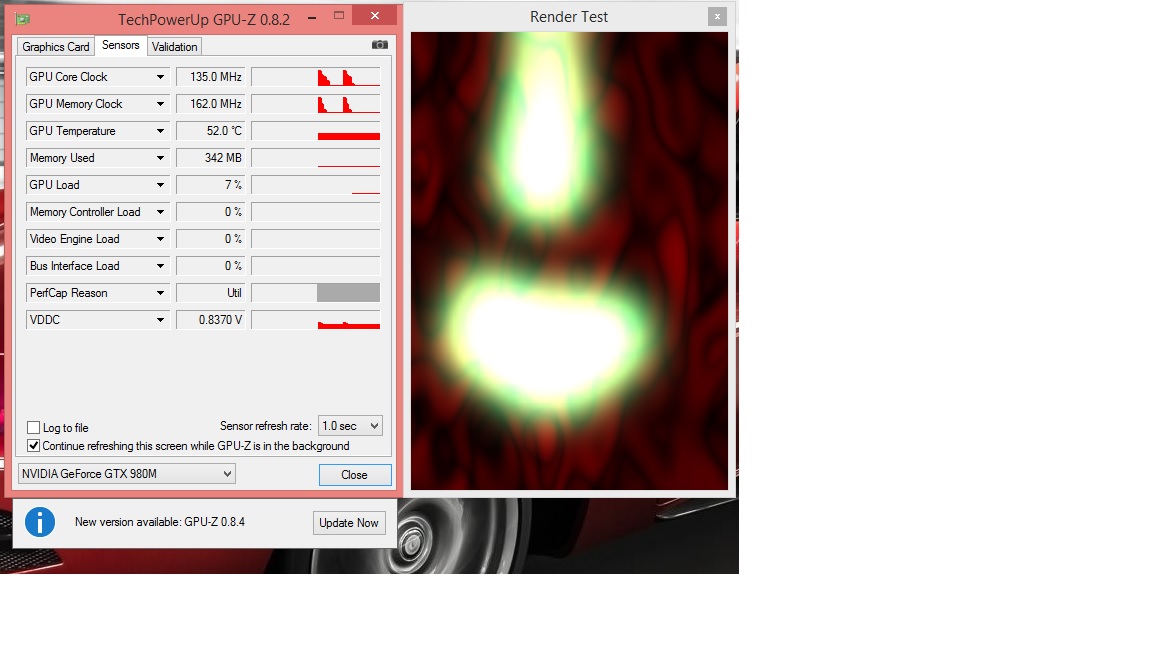Close the GPU-Z window from title bar

[375, 15]
